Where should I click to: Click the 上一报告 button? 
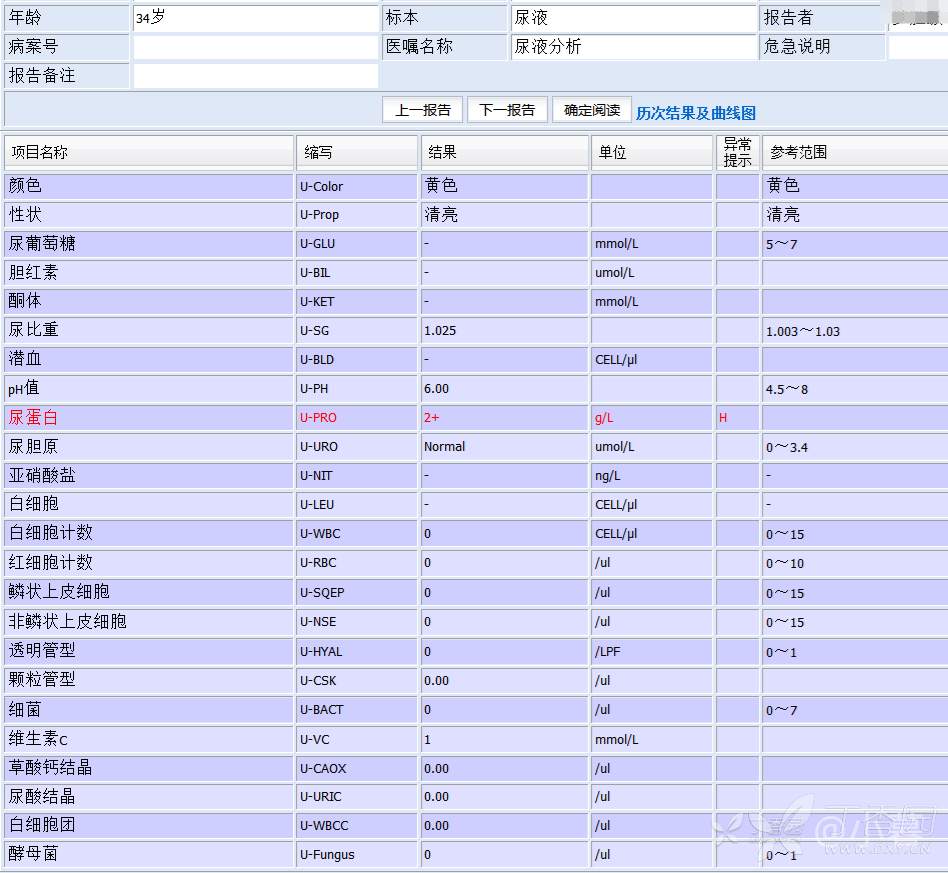click(422, 110)
